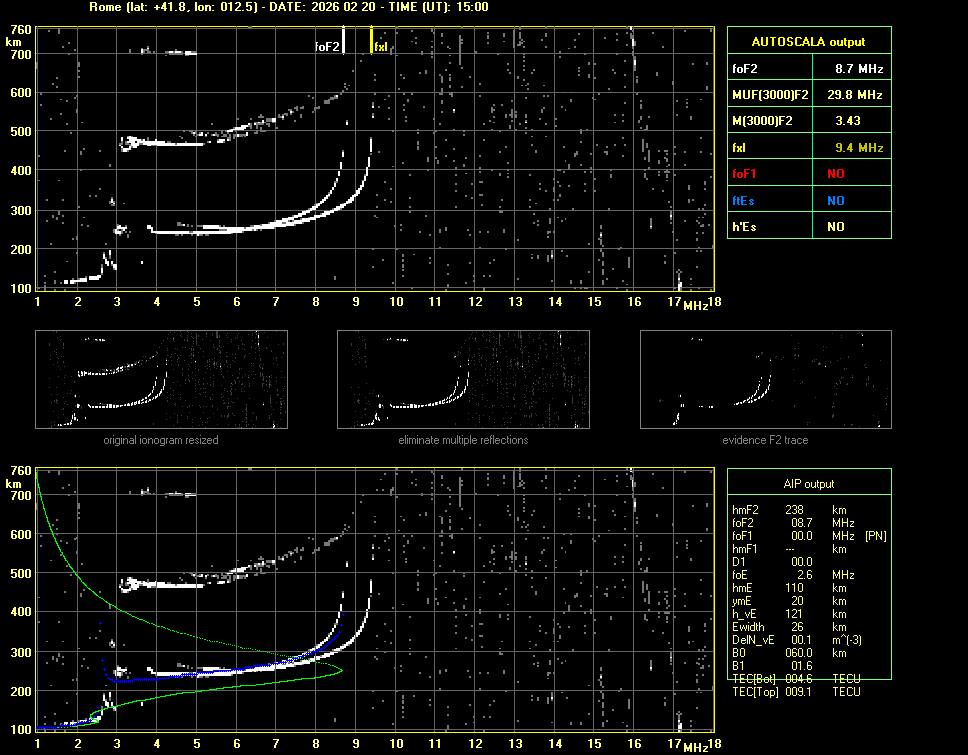The width and height of the screenshot is (968, 755).
Task: Click the AIP output header
Action: coord(808,484)
